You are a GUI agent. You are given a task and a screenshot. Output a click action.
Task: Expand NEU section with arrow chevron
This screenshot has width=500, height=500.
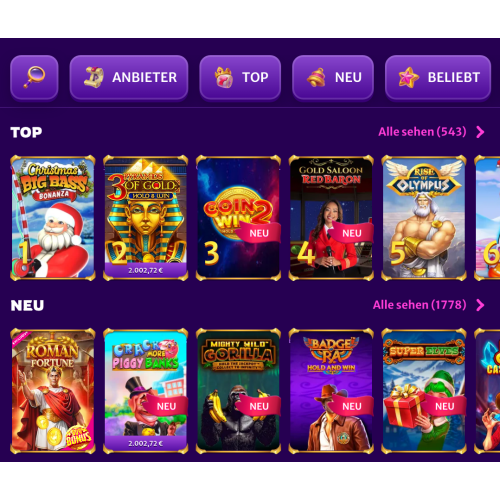(x=480, y=305)
